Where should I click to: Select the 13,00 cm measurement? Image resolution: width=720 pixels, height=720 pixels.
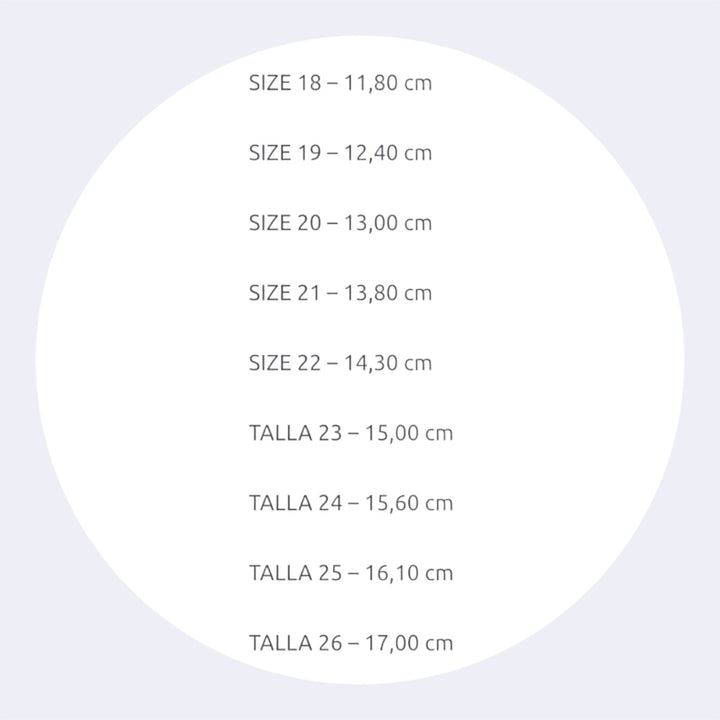pyautogui.click(x=388, y=223)
